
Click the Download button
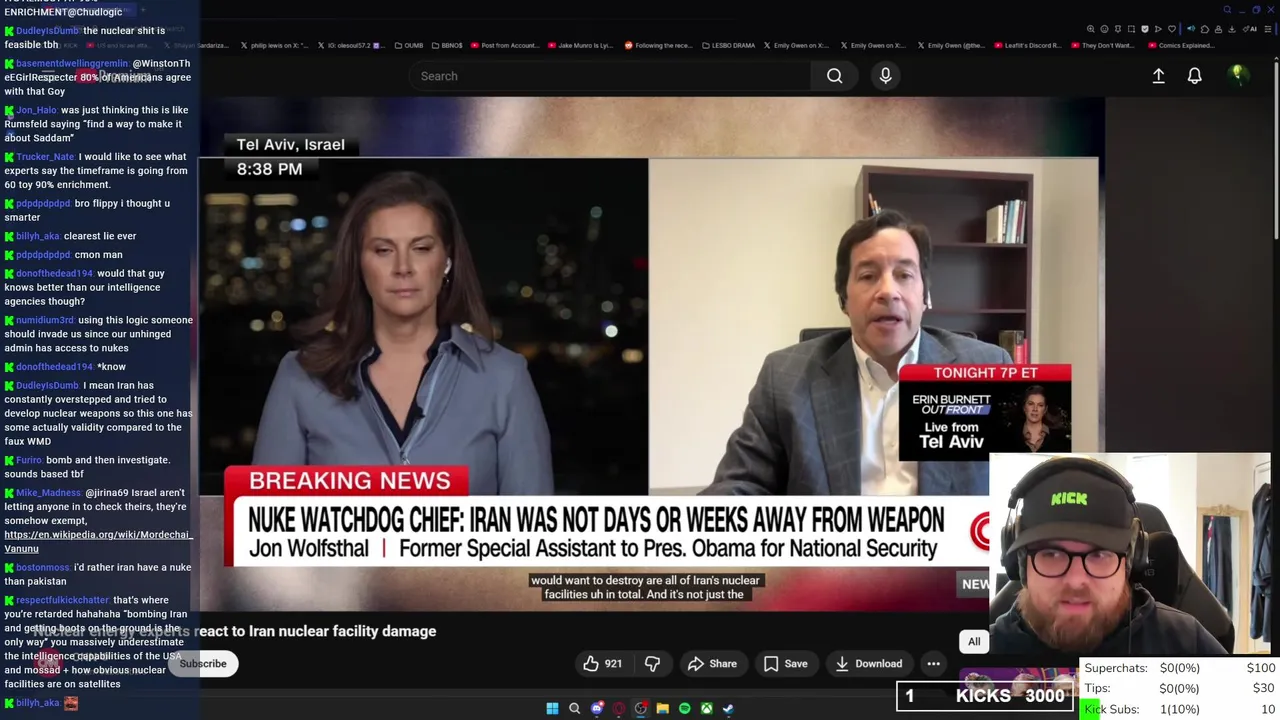tap(868, 663)
